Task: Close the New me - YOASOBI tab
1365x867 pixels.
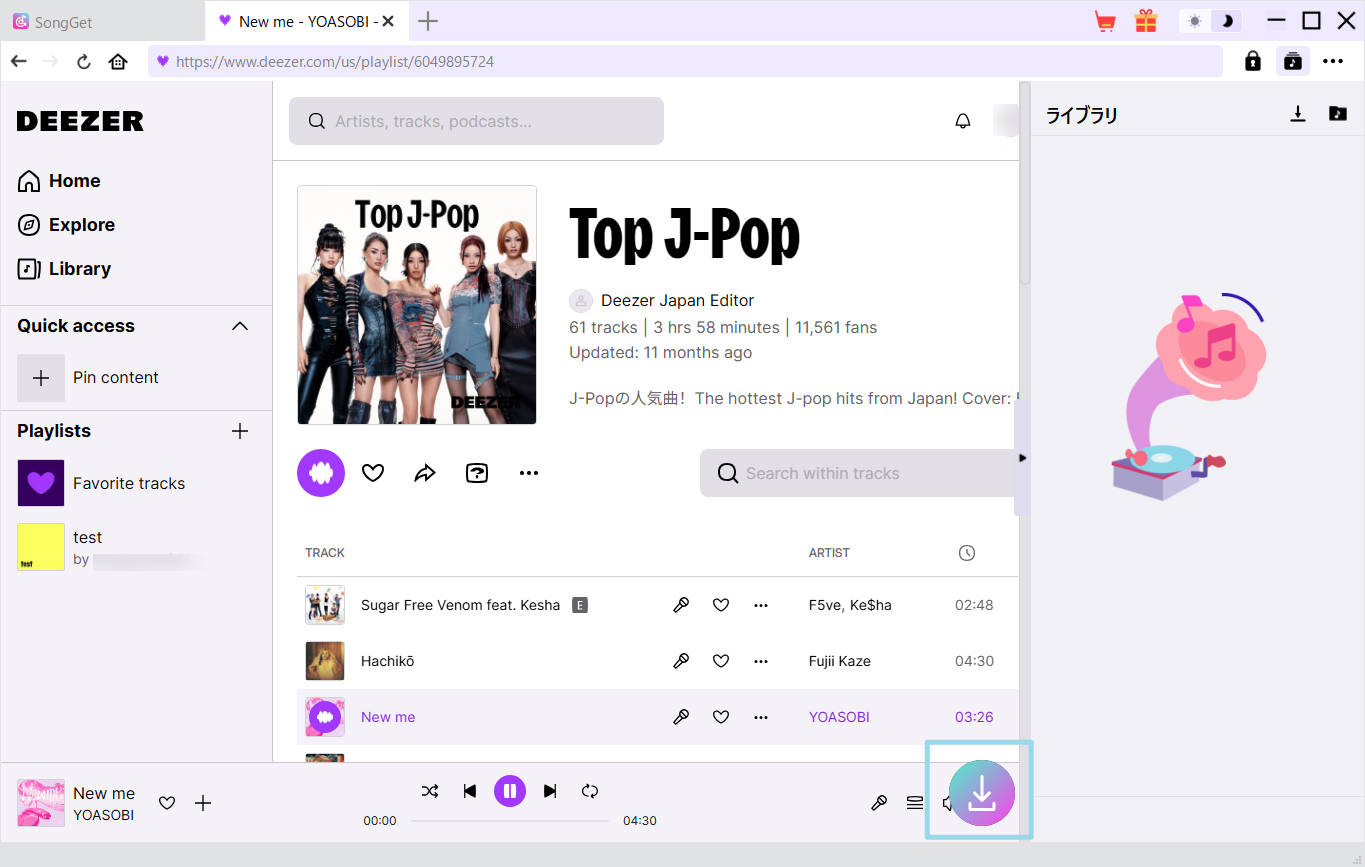Action: tap(388, 21)
